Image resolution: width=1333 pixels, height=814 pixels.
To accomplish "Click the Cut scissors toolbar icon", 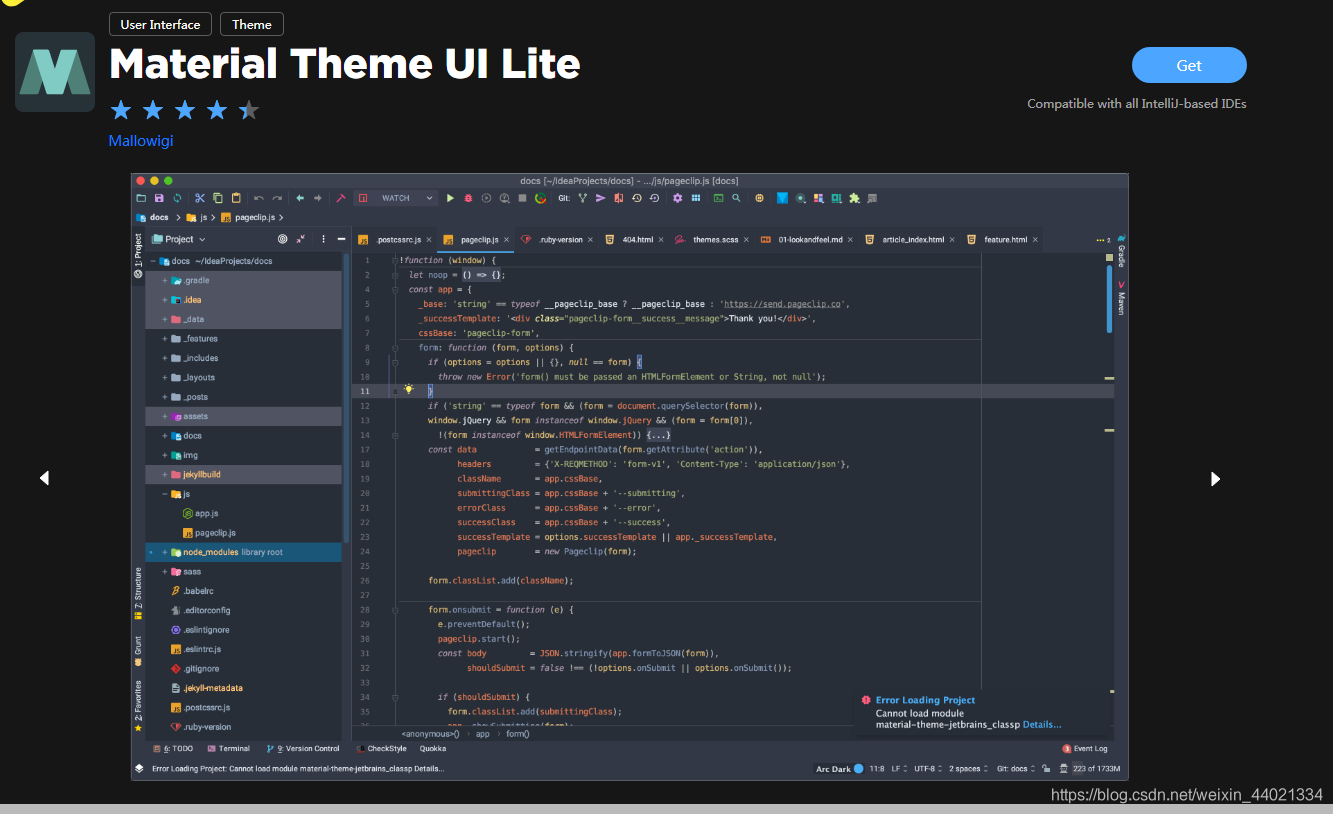I will coord(200,198).
